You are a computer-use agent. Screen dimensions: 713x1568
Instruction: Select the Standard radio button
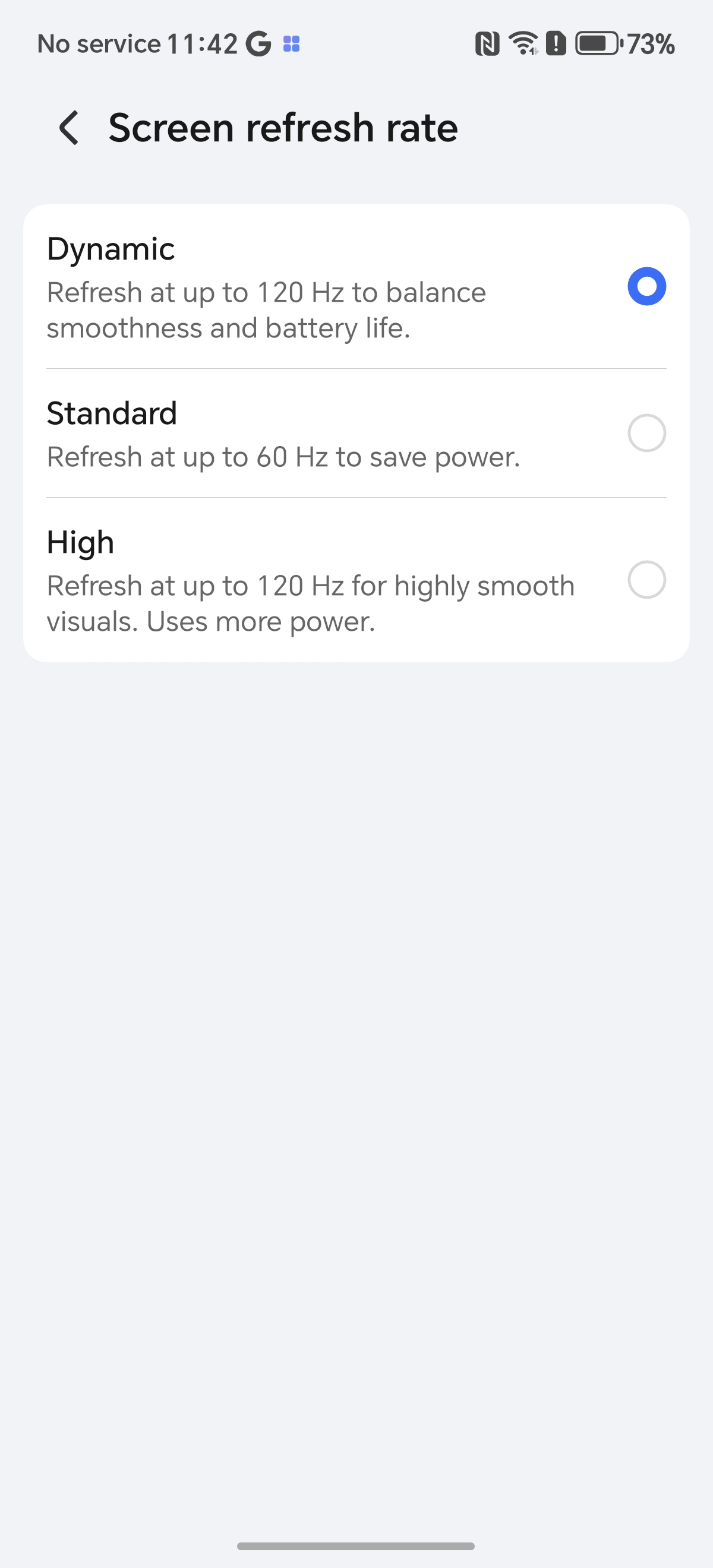coord(646,433)
